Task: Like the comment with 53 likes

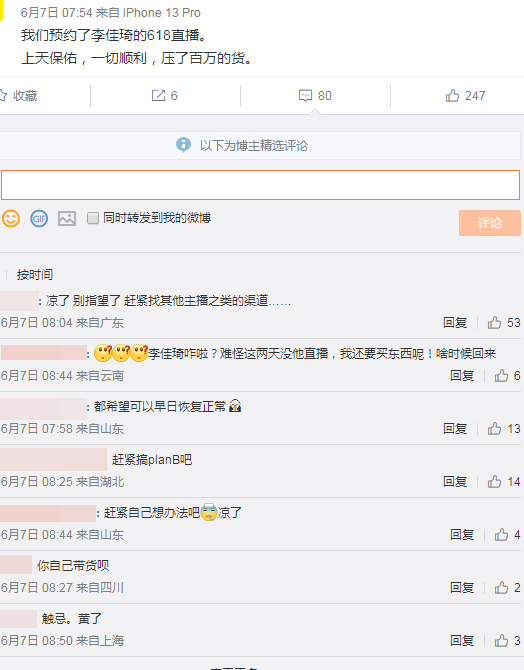Action: (x=495, y=323)
